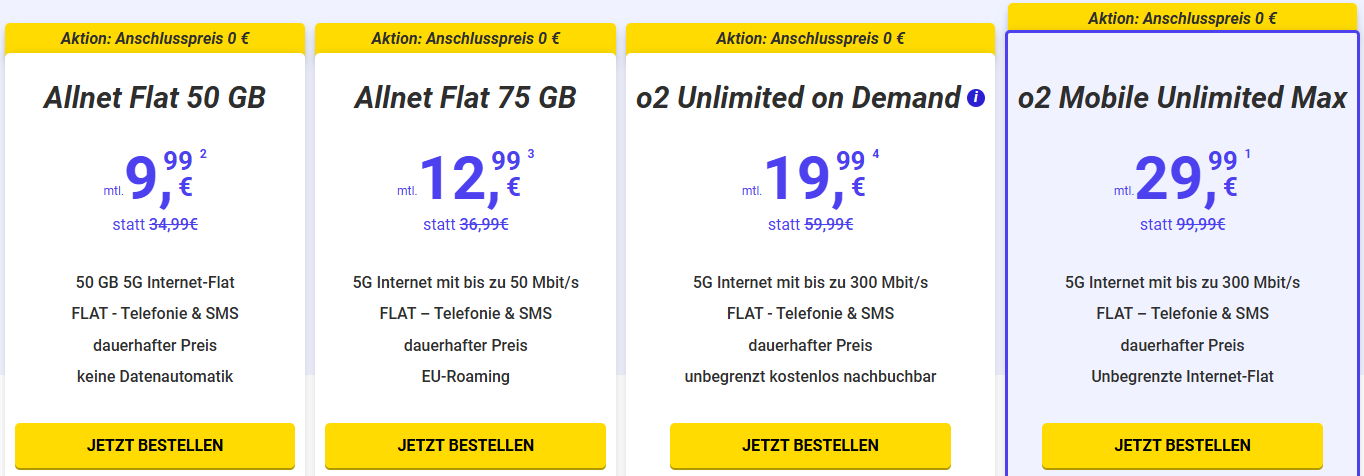Open footnote 1 next to 29,99 € price
Image resolution: width=1364 pixels, height=476 pixels.
point(1247,154)
